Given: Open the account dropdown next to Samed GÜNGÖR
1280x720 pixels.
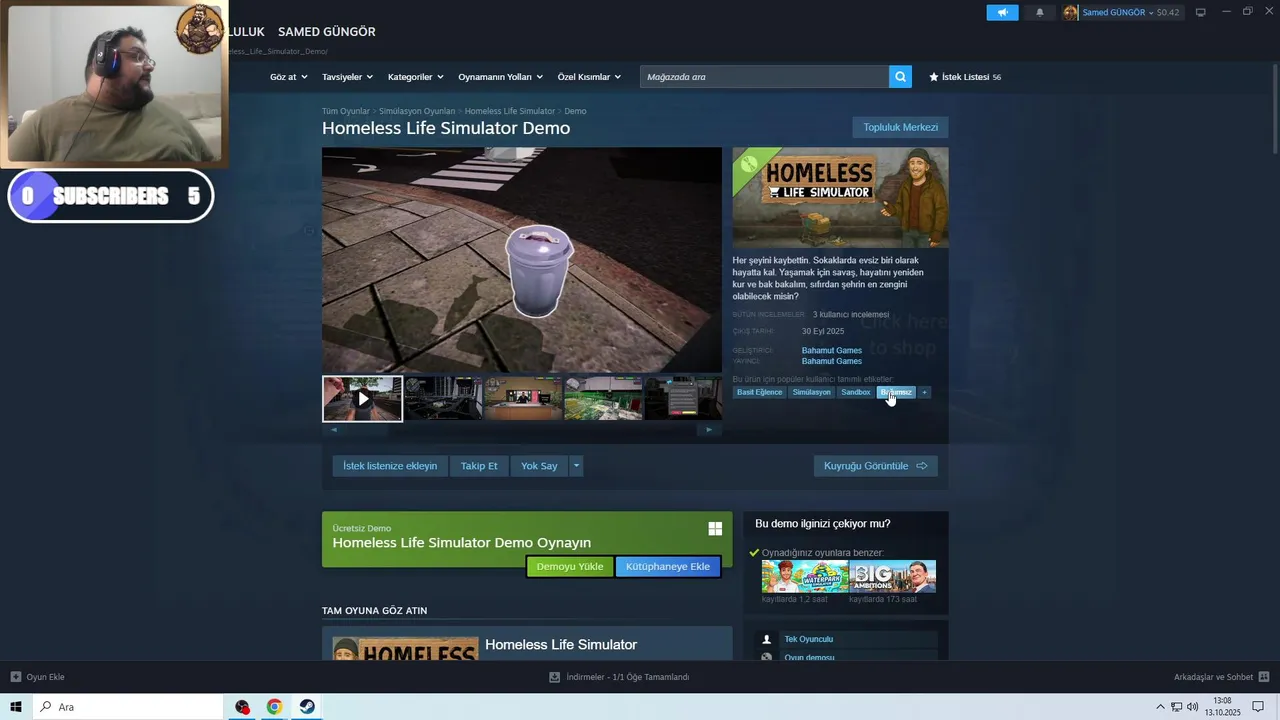Looking at the screenshot, I should pos(1150,12).
